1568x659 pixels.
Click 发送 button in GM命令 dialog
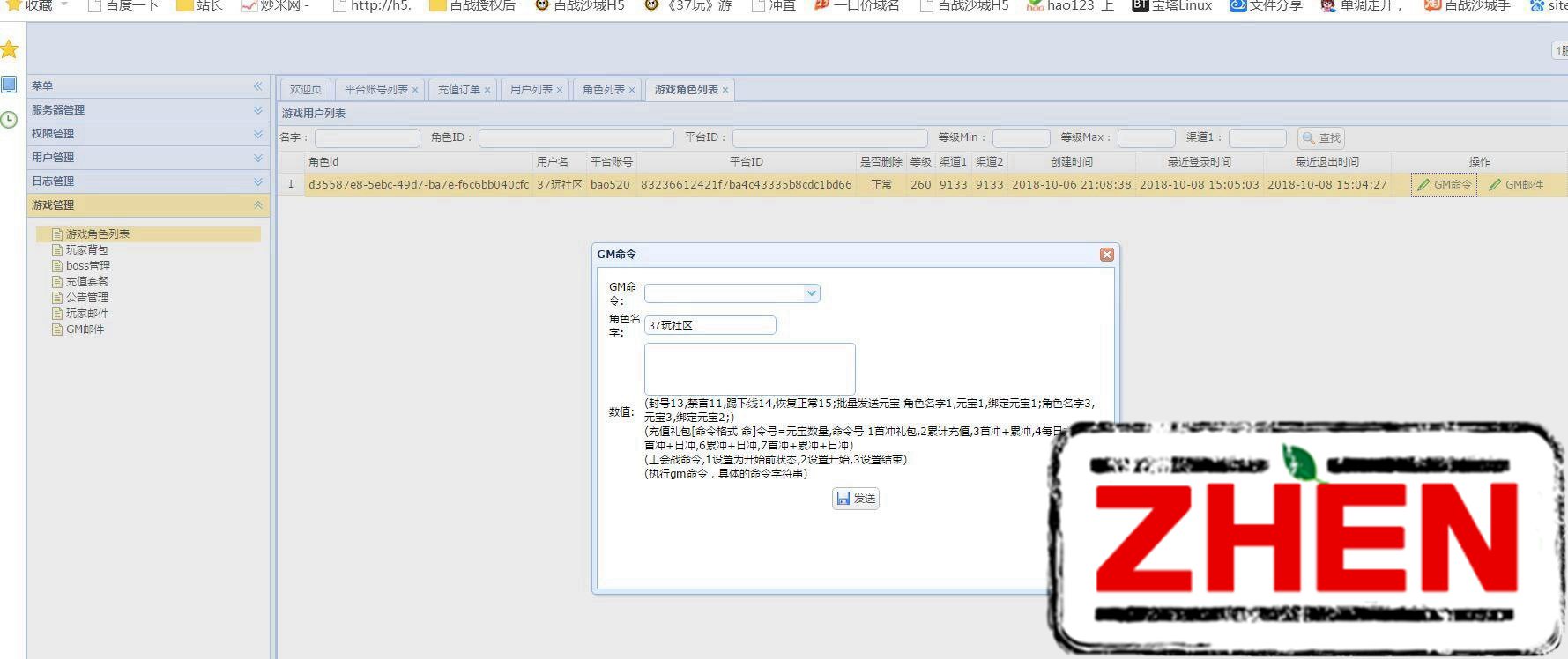coord(855,499)
